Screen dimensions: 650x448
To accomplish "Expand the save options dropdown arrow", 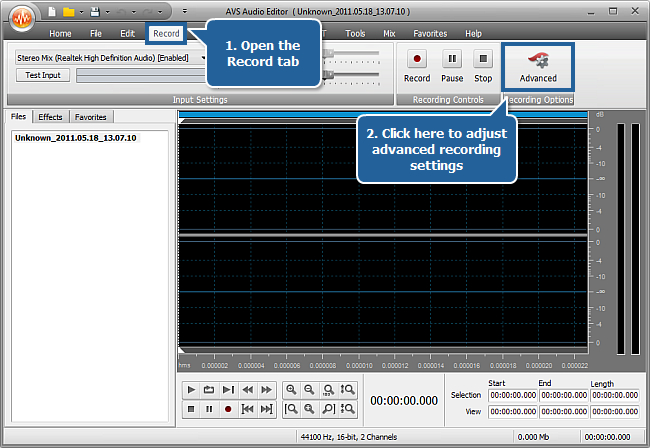I will 108,12.
